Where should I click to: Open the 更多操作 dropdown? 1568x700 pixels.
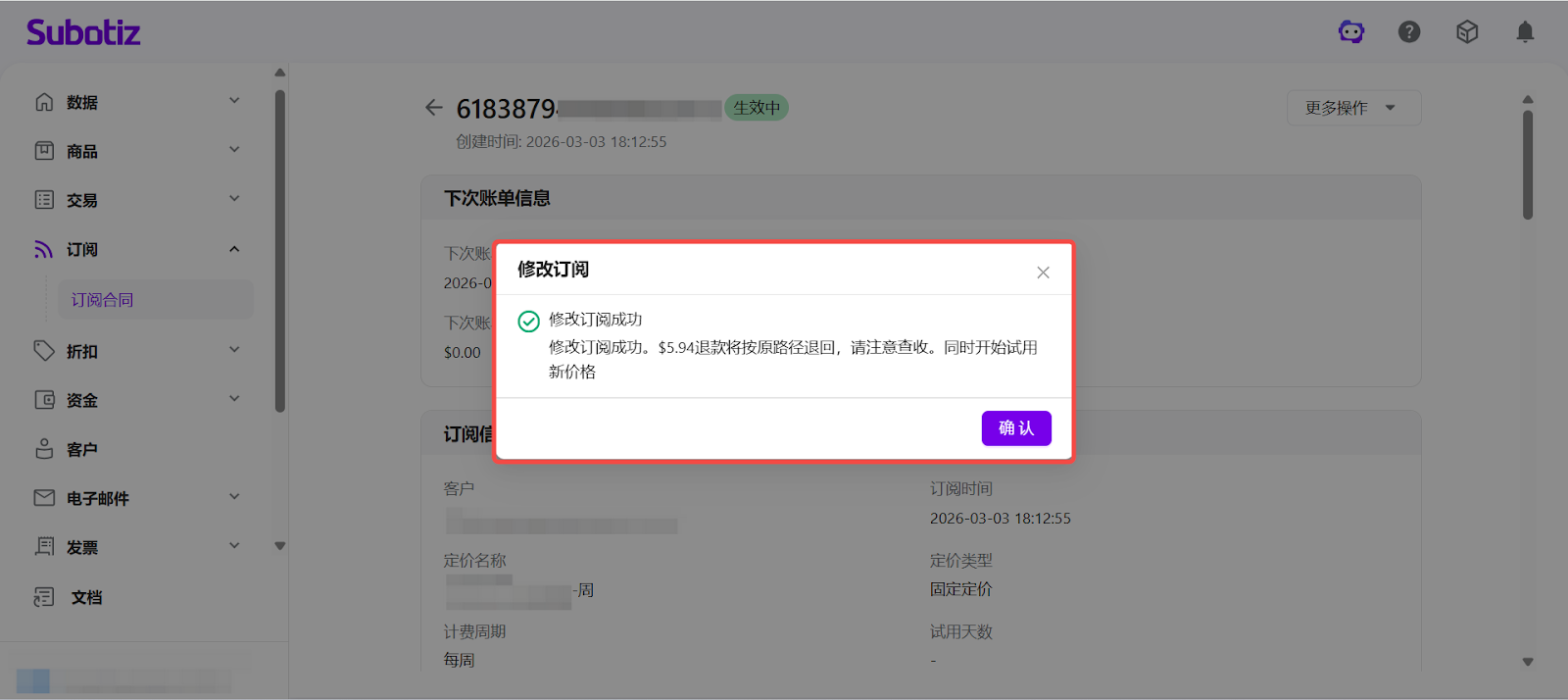pos(1352,108)
